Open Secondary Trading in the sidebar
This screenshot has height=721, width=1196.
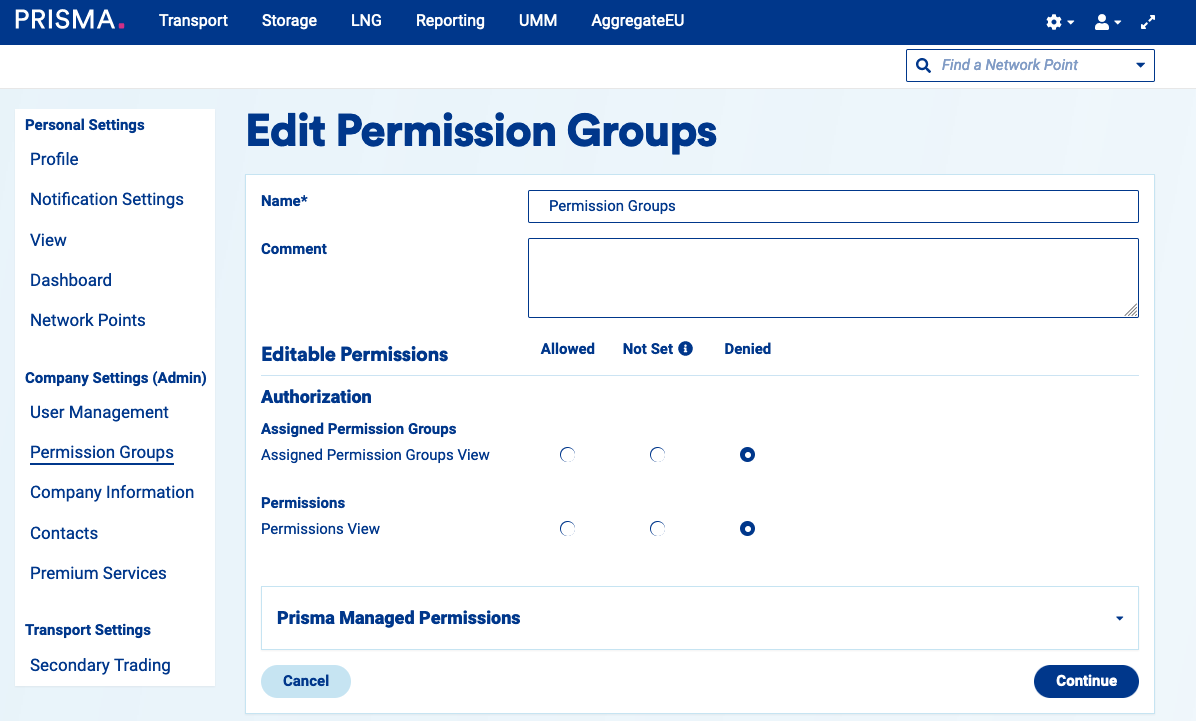(x=100, y=665)
